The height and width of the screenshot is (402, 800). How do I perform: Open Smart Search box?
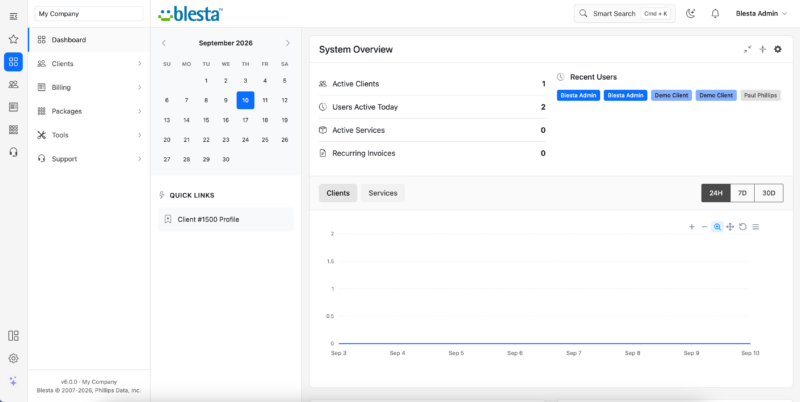tap(624, 14)
